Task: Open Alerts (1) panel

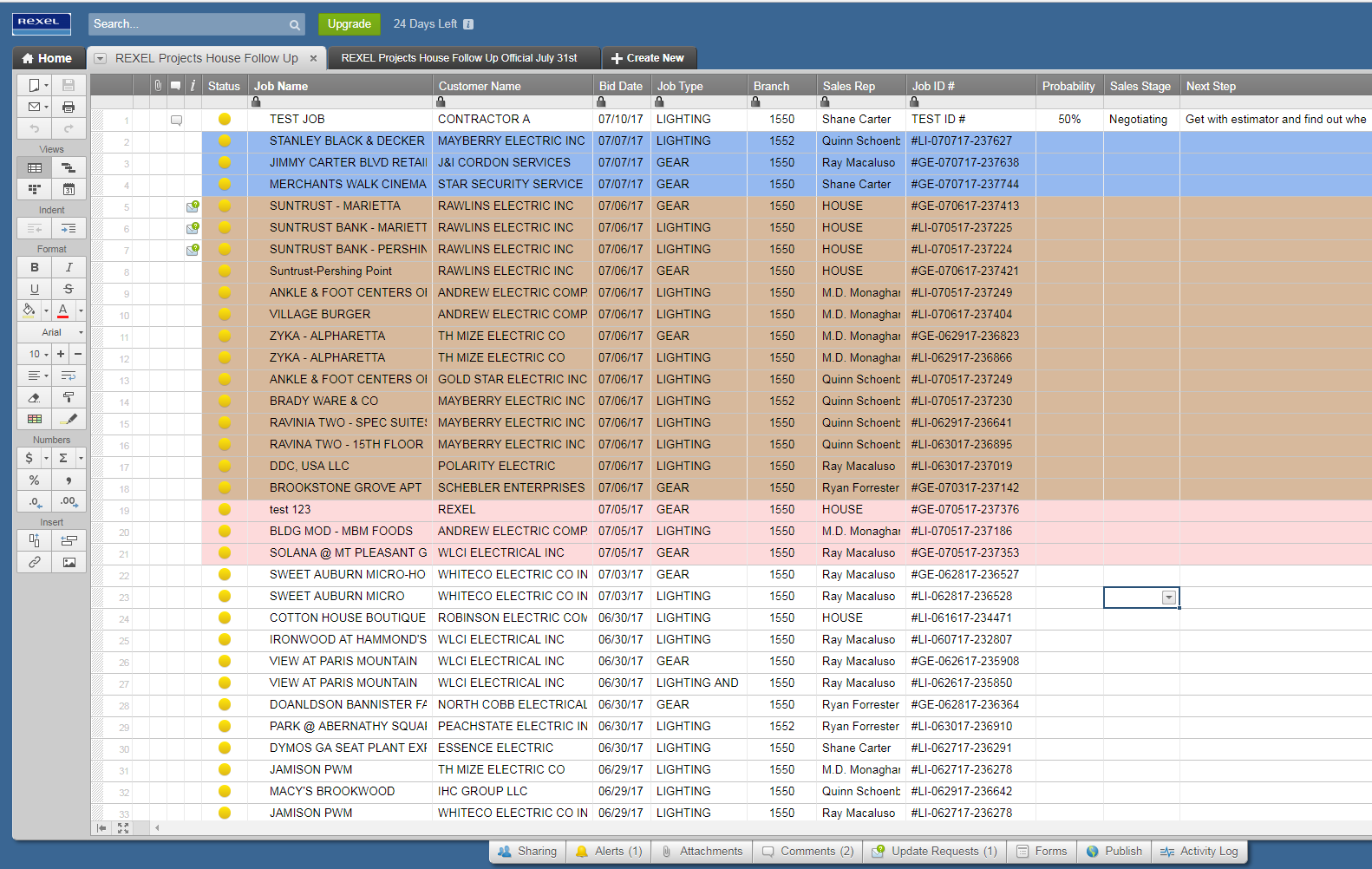Action: pyautogui.click(x=609, y=852)
